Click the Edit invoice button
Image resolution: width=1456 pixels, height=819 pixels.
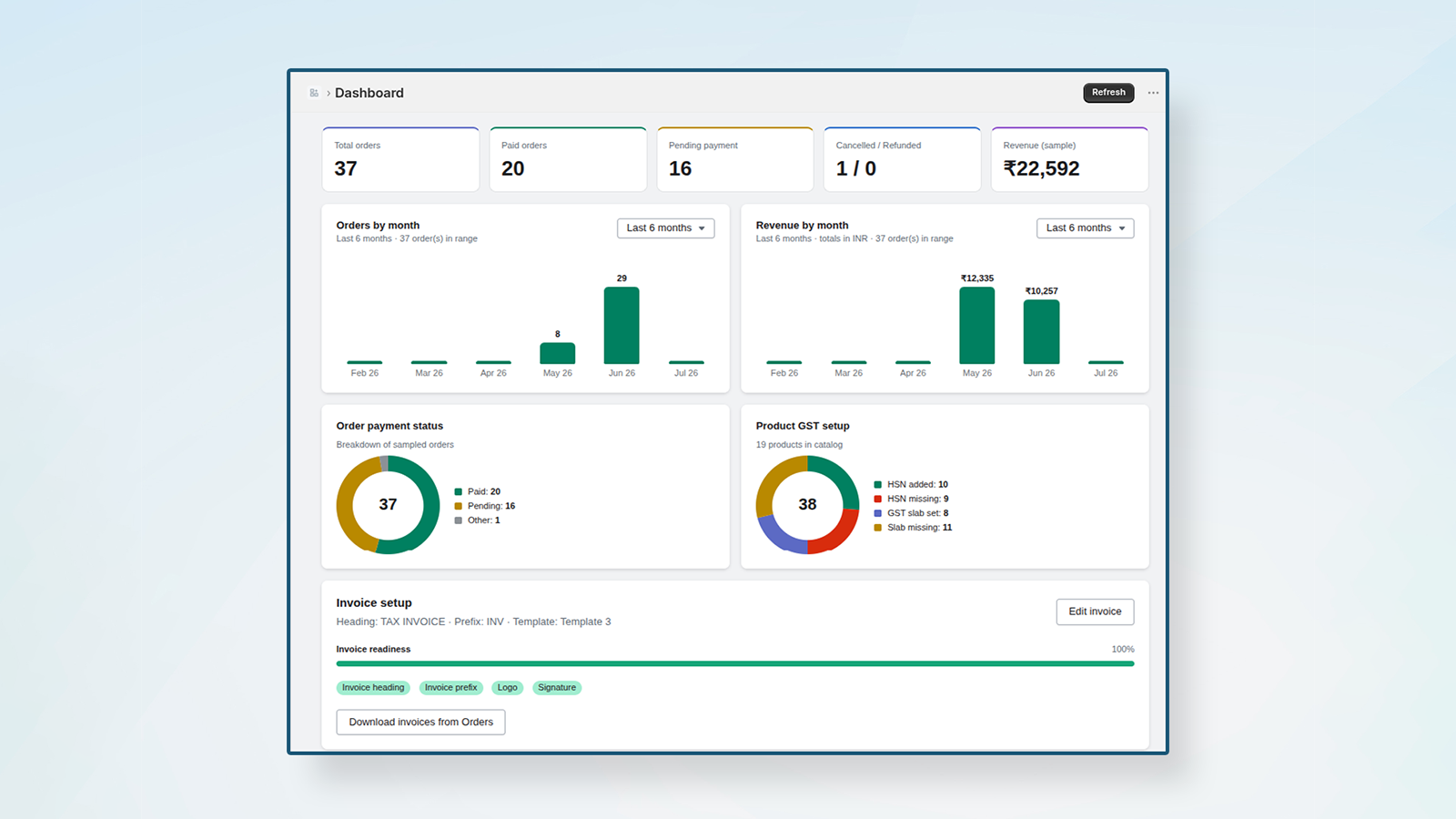(1095, 612)
